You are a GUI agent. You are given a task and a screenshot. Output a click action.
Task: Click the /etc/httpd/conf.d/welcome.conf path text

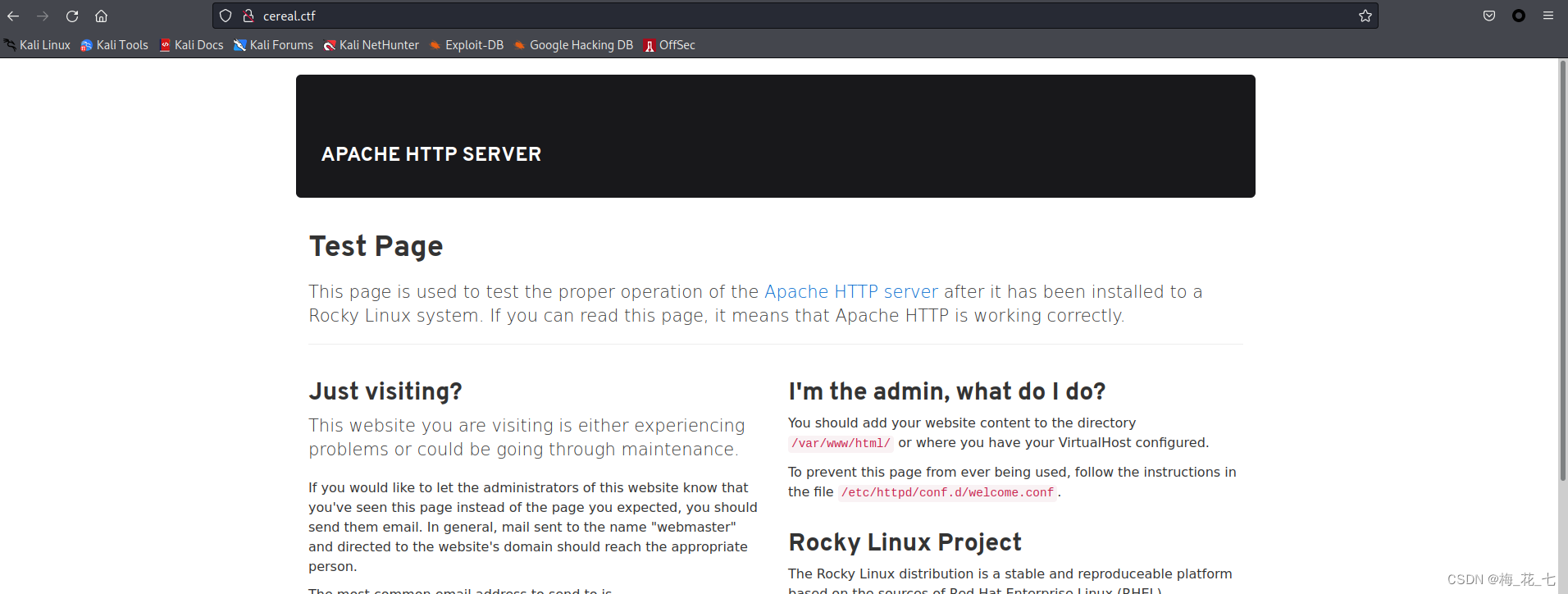947,492
